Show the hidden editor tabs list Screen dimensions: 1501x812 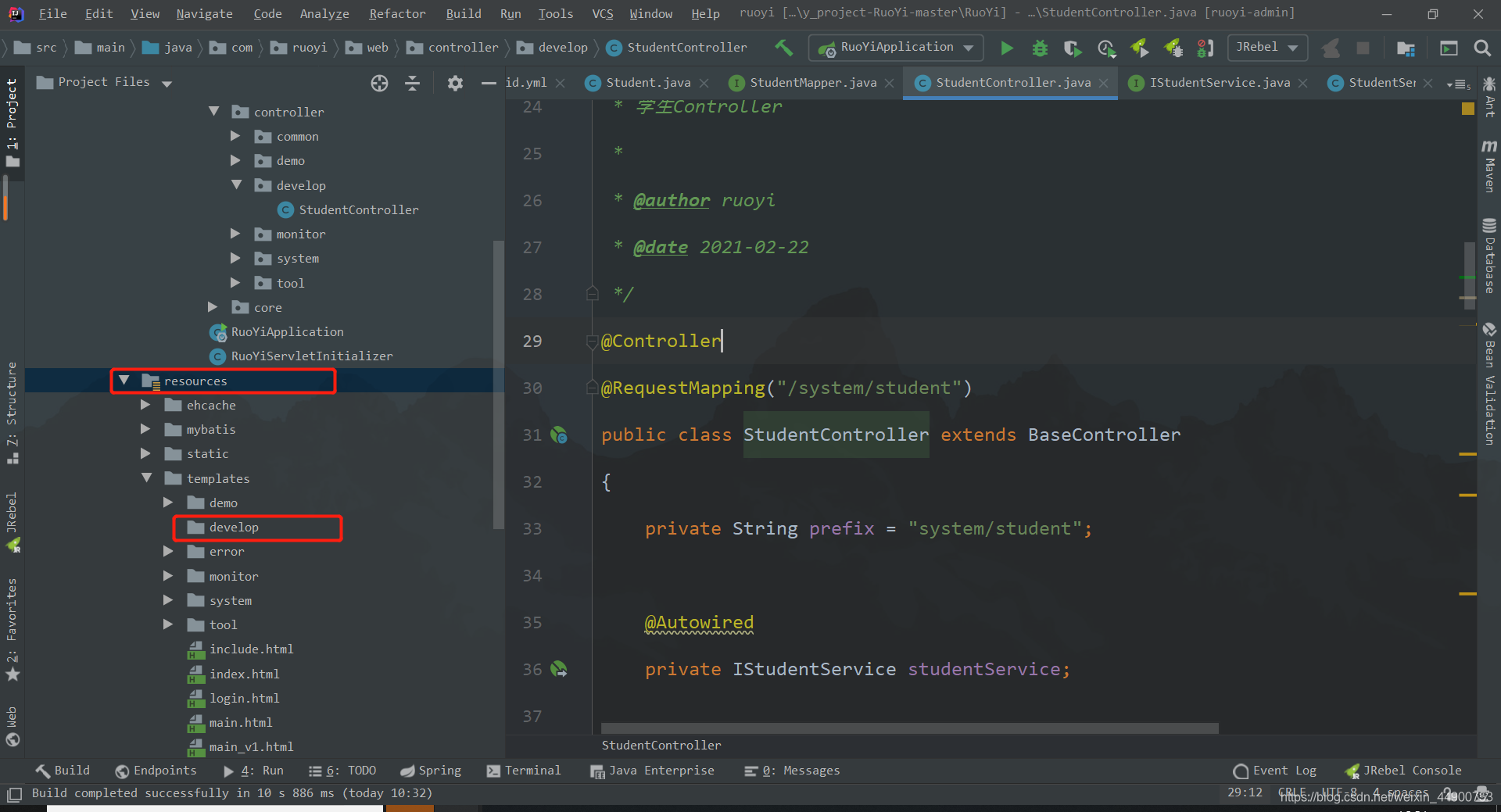pos(1459,84)
